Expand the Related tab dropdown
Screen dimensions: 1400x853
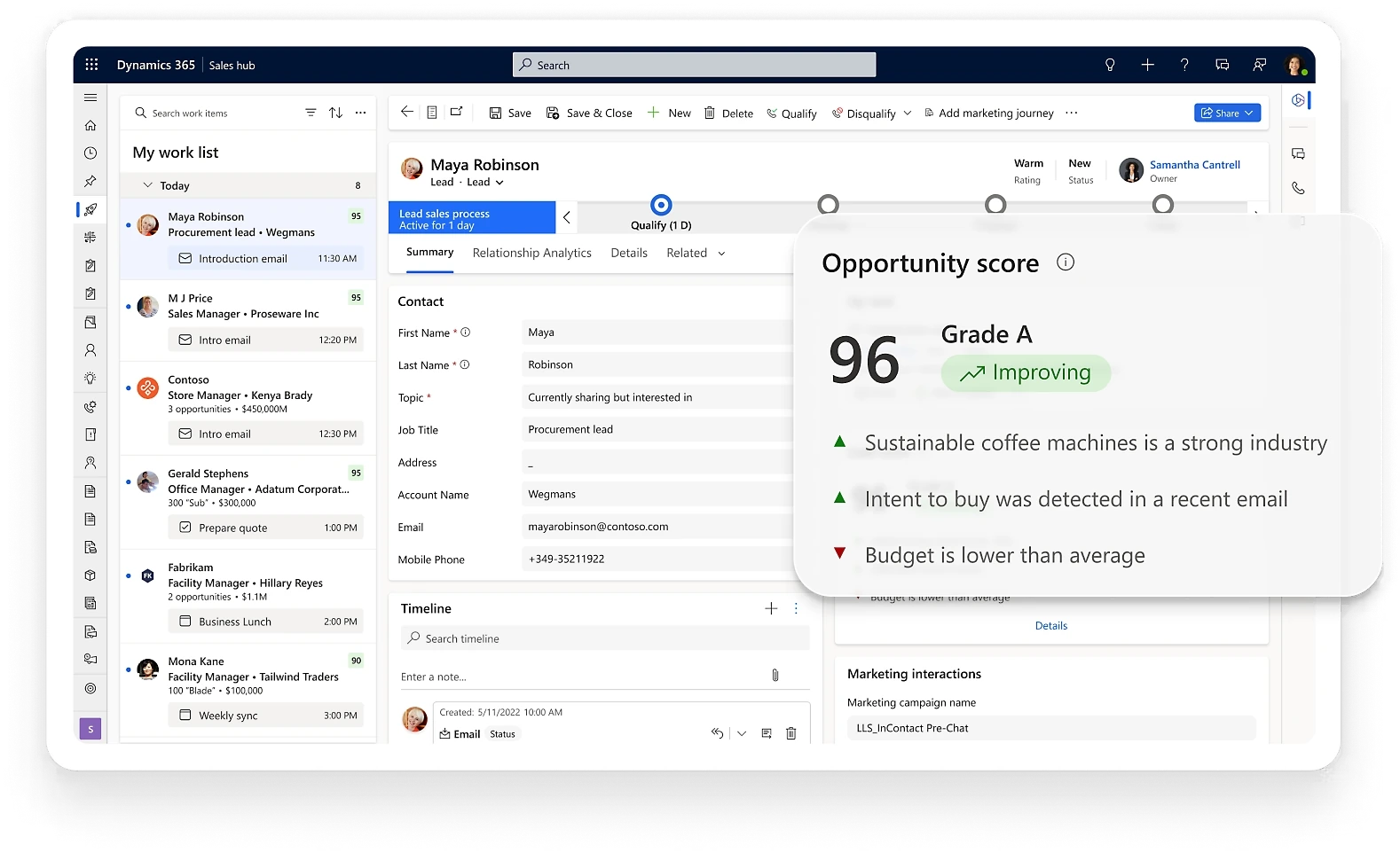pyautogui.click(x=721, y=254)
